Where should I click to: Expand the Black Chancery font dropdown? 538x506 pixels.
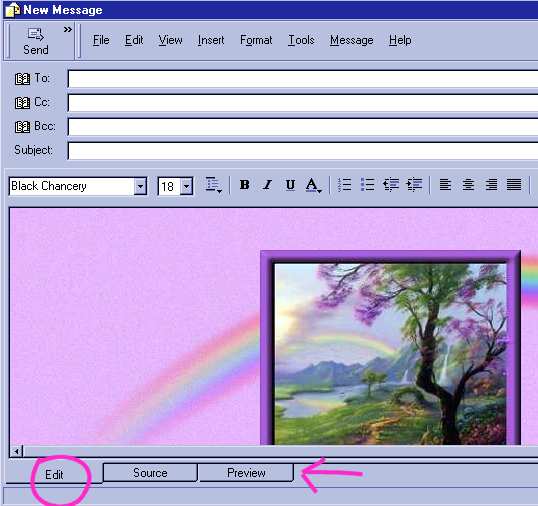[x=140, y=187]
